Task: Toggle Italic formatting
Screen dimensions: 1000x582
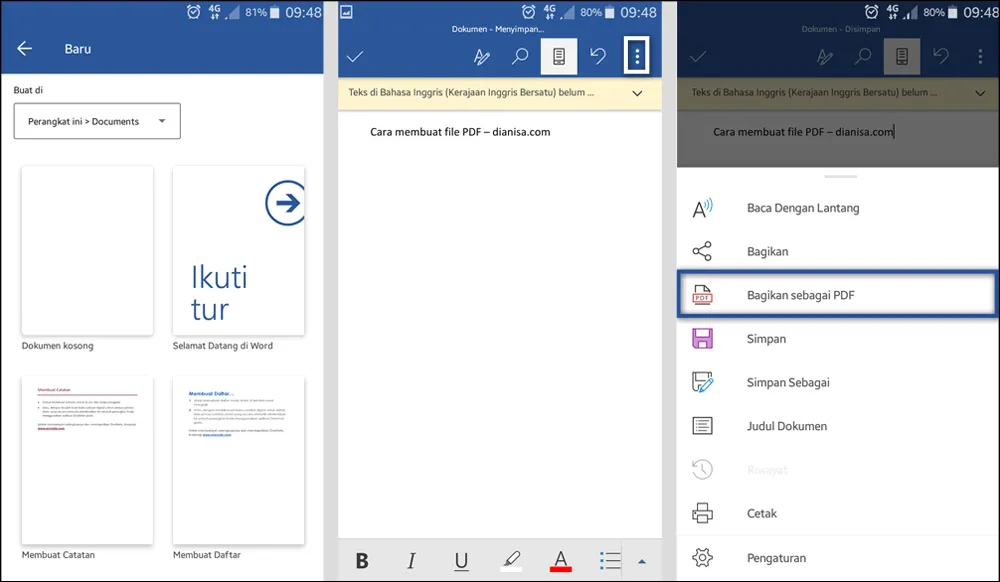Action: [411, 561]
